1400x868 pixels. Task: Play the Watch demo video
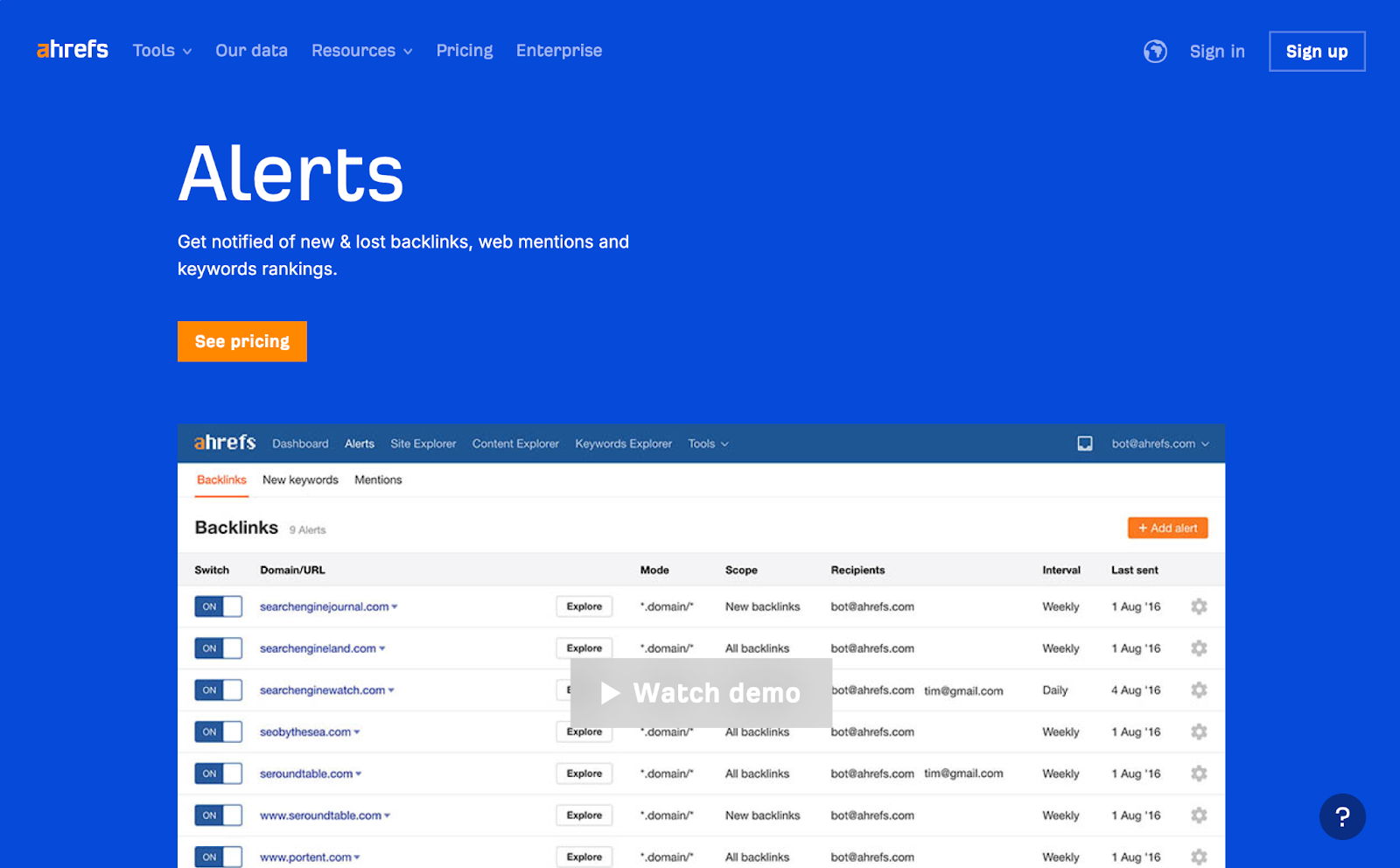701,693
